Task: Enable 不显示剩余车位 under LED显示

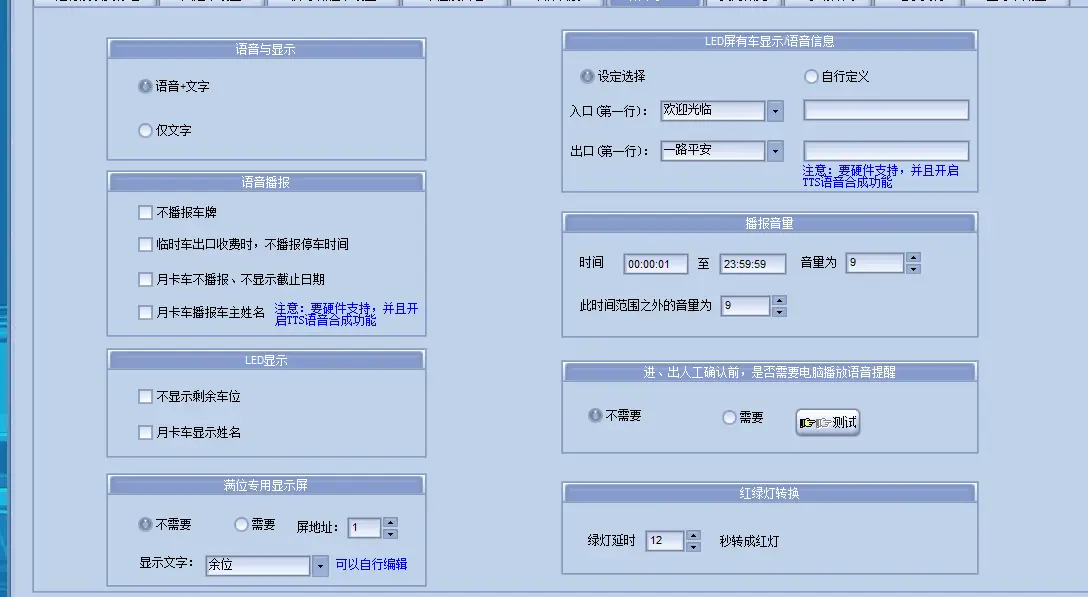Action: [145, 396]
